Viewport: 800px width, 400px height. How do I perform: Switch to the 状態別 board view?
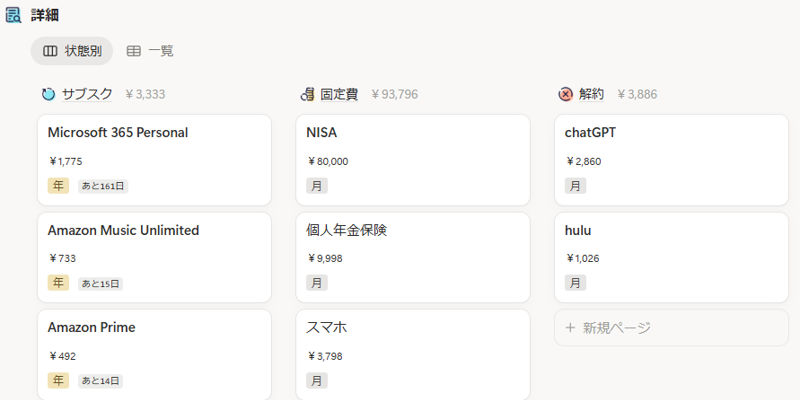pos(71,51)
